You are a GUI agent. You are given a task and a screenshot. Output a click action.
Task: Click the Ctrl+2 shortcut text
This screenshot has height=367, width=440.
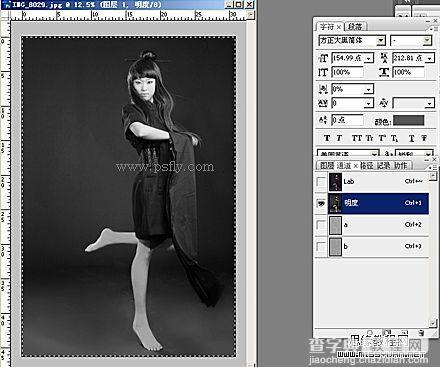(413, 225)
